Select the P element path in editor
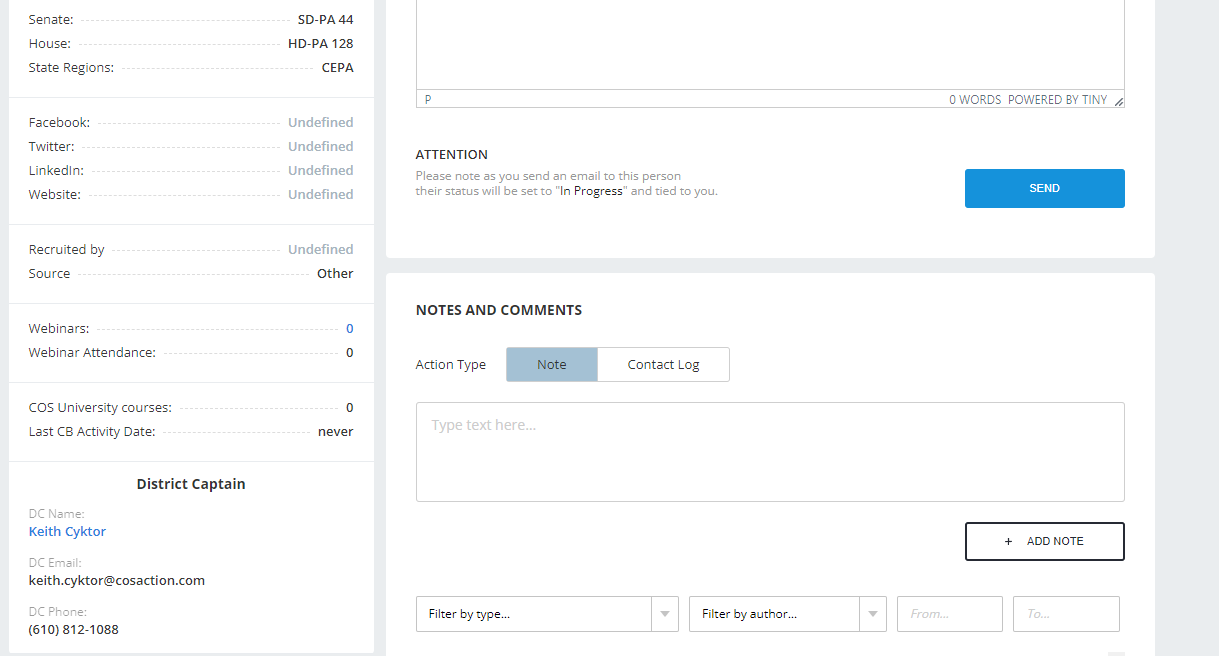Screen dimensions: 1219x656 (428, 100)
